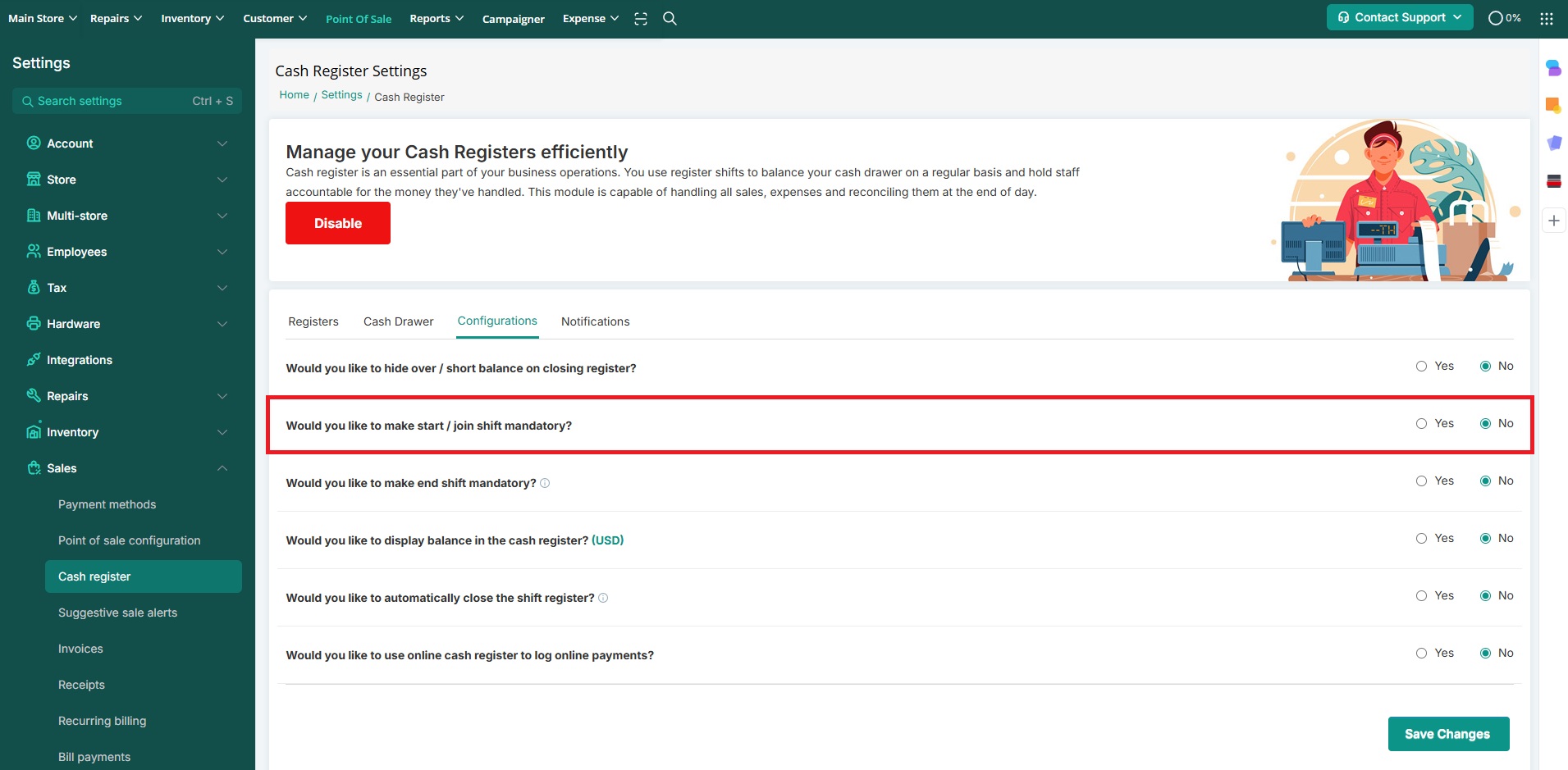The height and width of the screenshot is (770, 1568).
Task: Click the Integrations plug icon in sidebar
Action: point(34,359)
